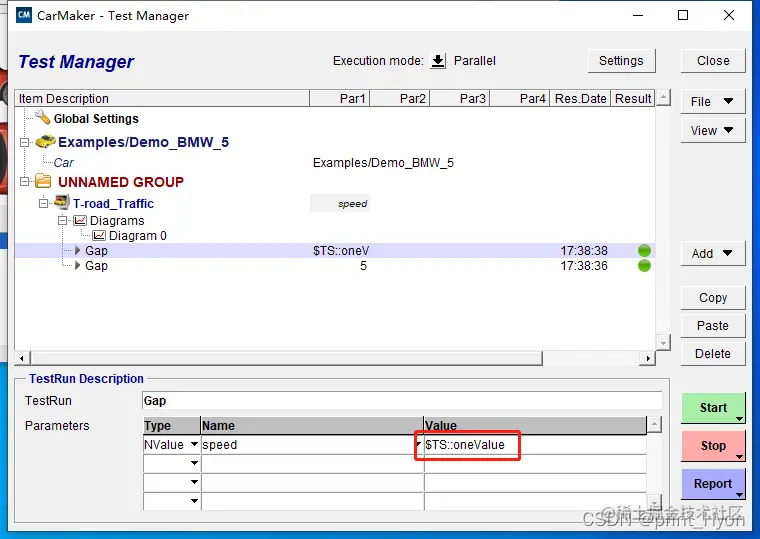This screenshot has height=539, width=760.
Task: Click the tree horizontal scrollbar right arrow
Action: pos(649,358)
